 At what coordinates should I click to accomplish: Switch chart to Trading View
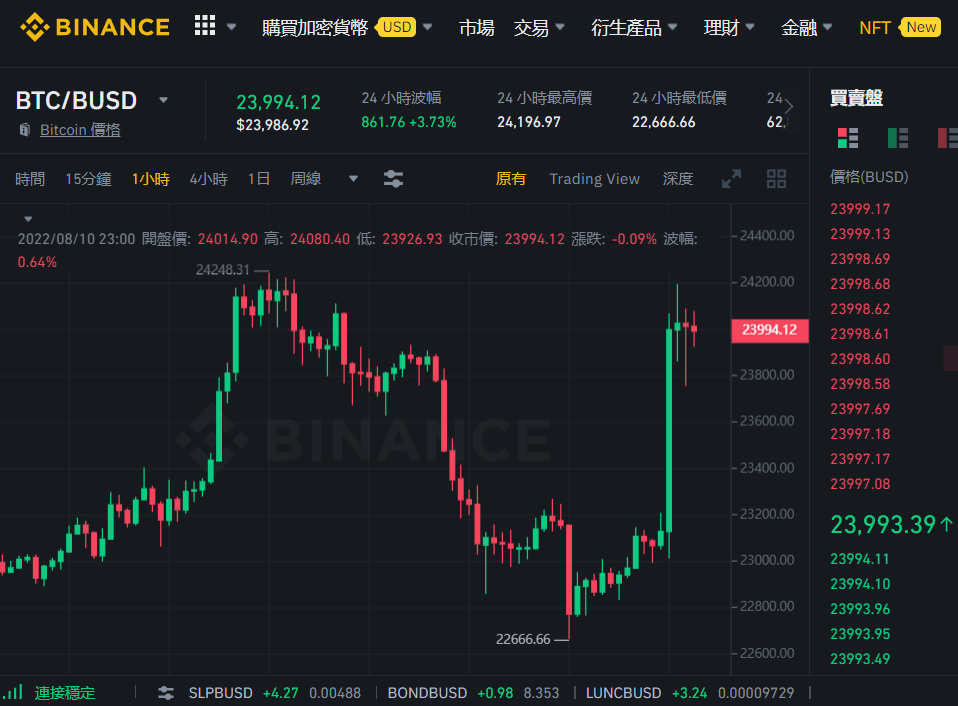[594, 179]
